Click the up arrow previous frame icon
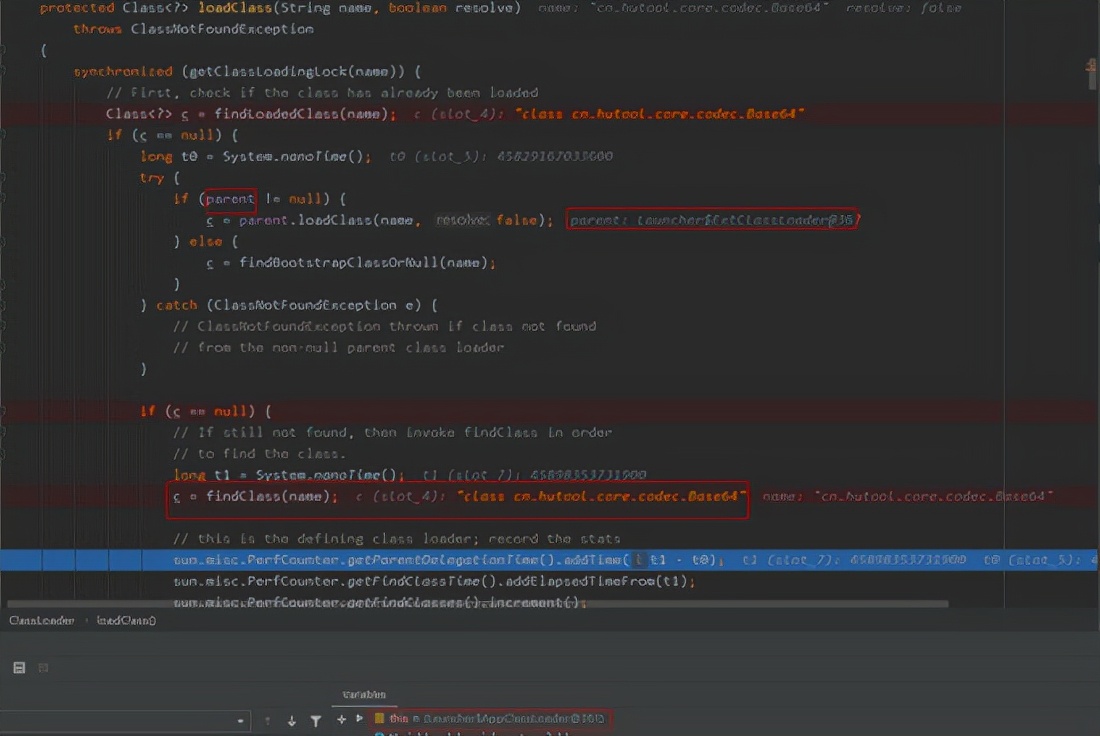This screenshot has width=1100, height=736. click(x=267, y=721)
